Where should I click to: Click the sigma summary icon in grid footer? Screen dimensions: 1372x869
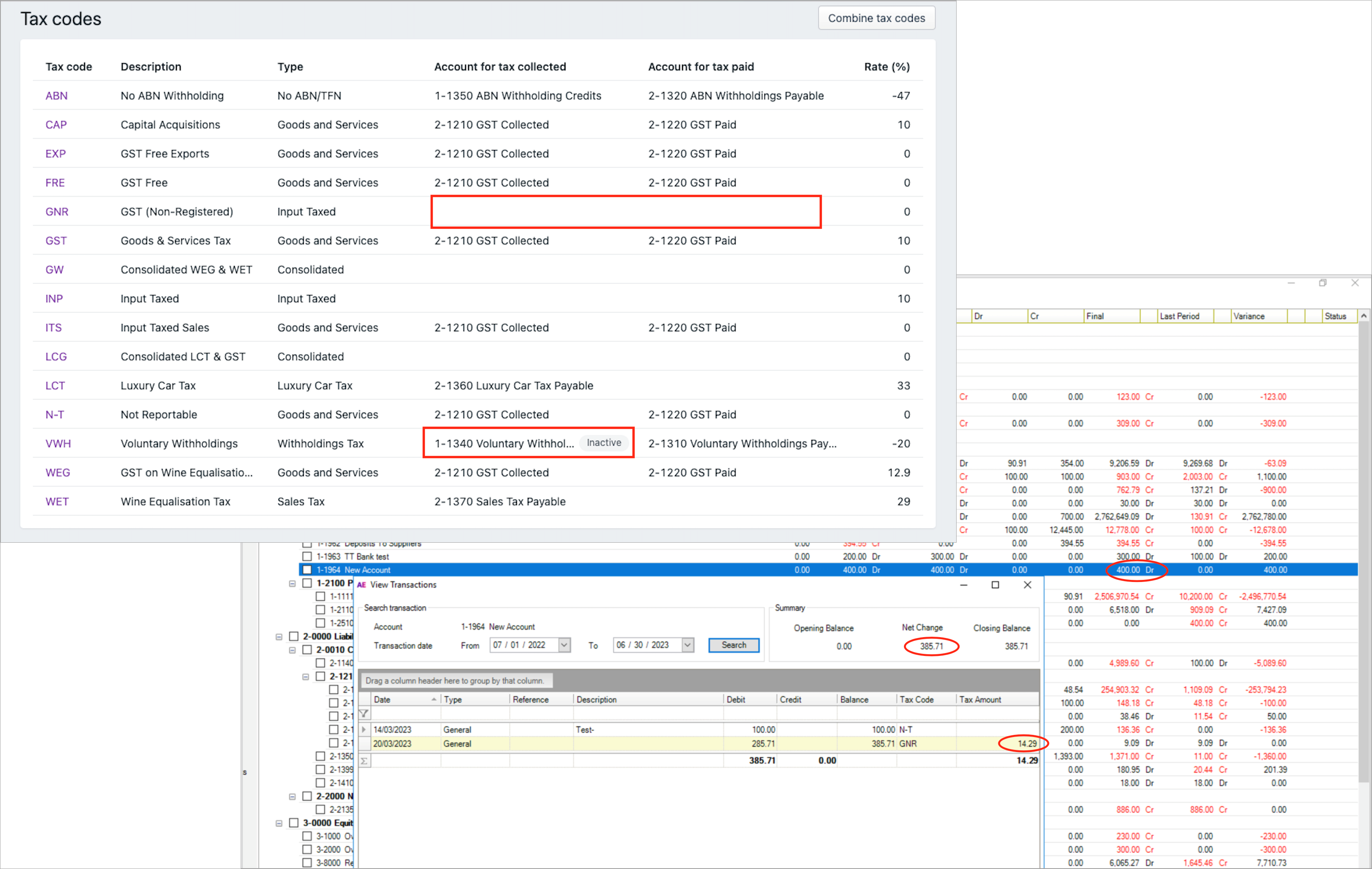pos(364,761)
